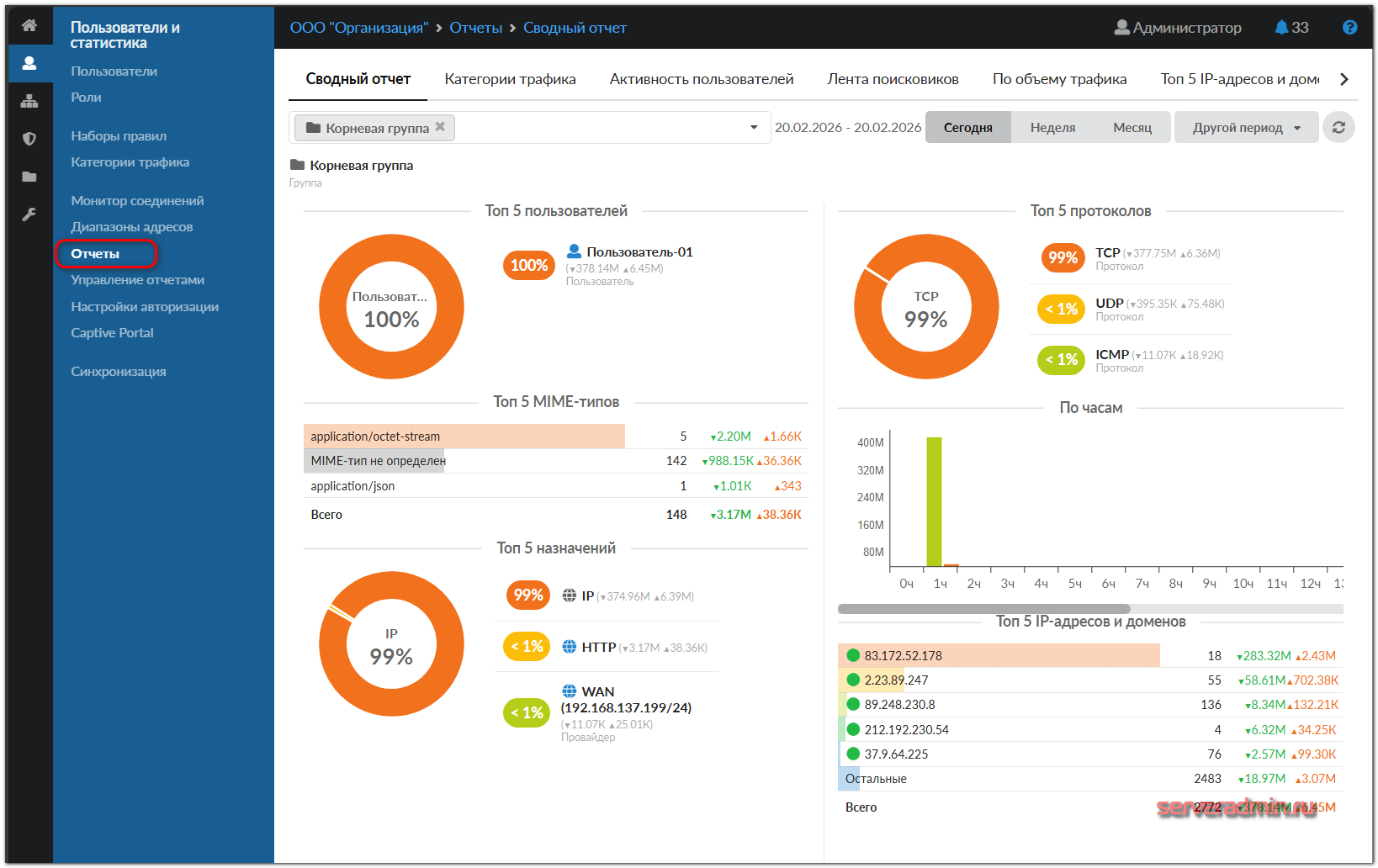Expand the group selector dropdown arrow
This screenshot has height=868, width=1378.
coord(754,128)
